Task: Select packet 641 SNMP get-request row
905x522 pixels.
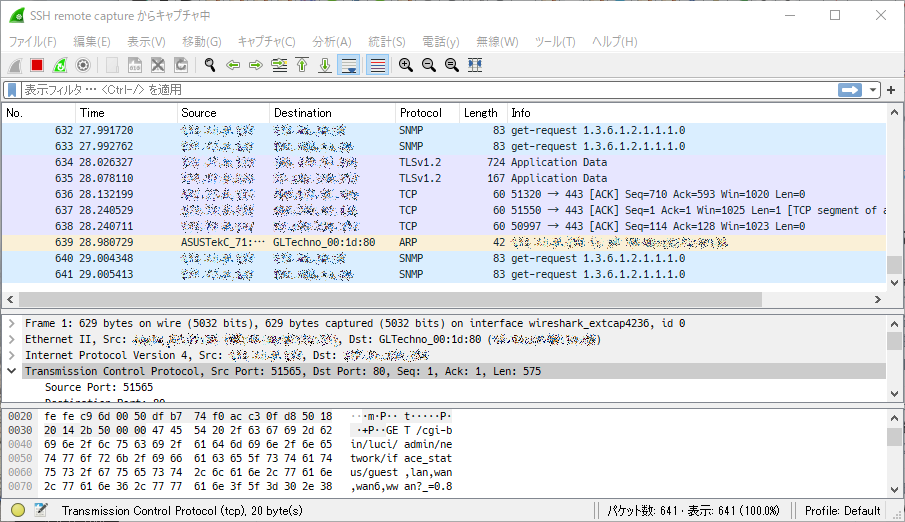Action: (444, 274)
